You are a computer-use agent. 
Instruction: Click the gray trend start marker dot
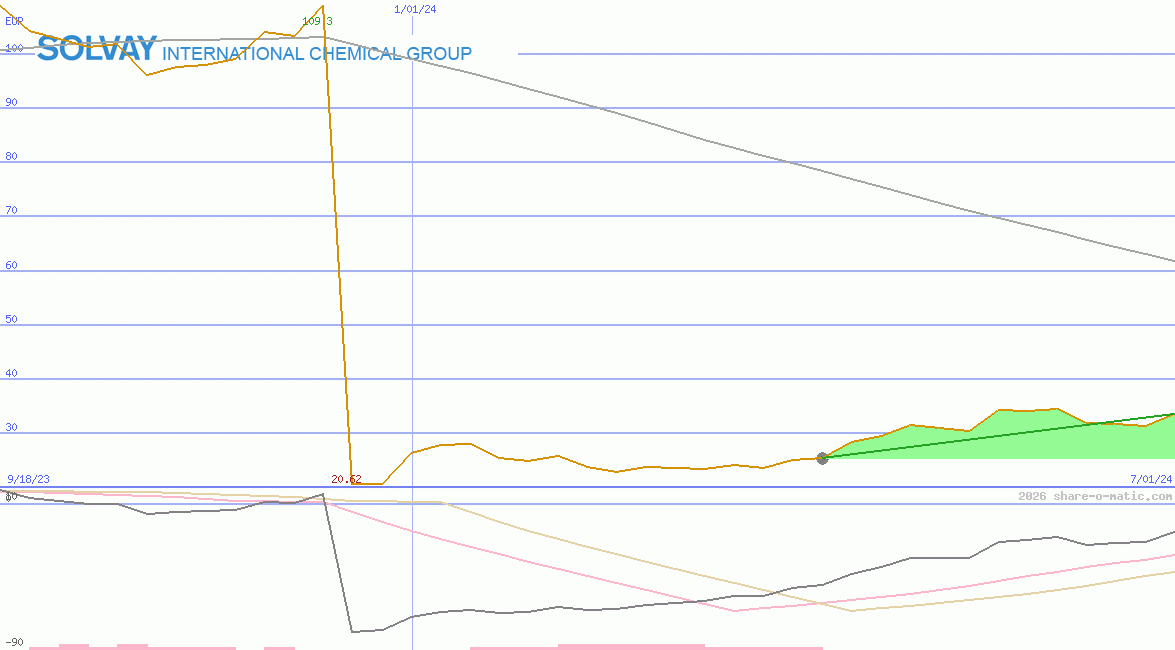click(x=822, y=458)
